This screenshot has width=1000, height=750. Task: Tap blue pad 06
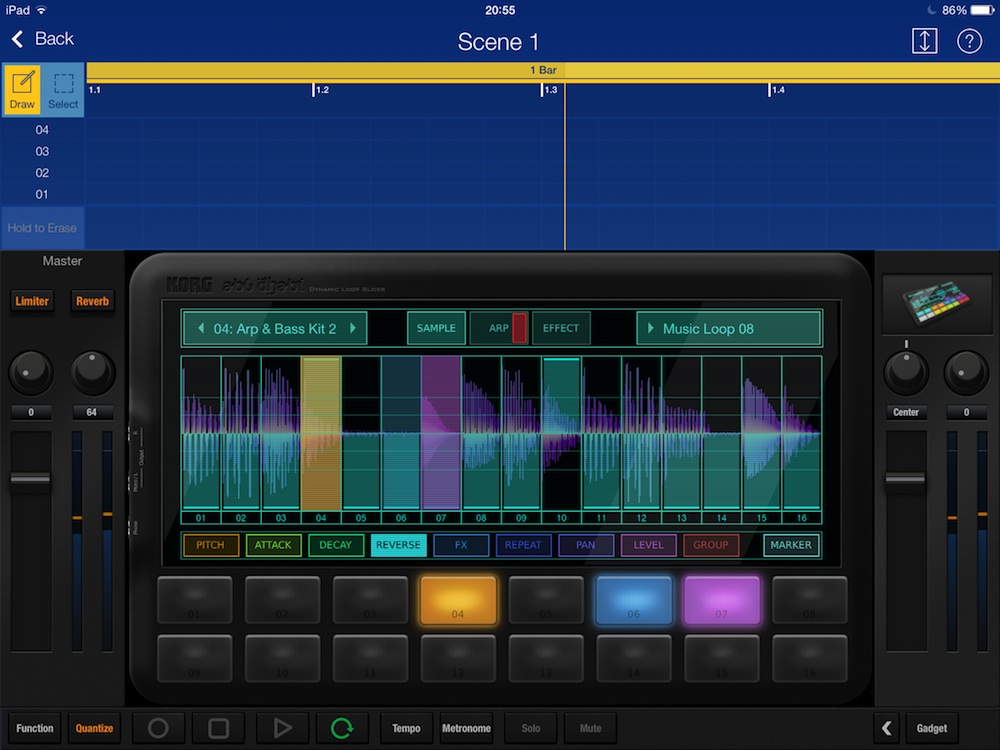[634, 600]
